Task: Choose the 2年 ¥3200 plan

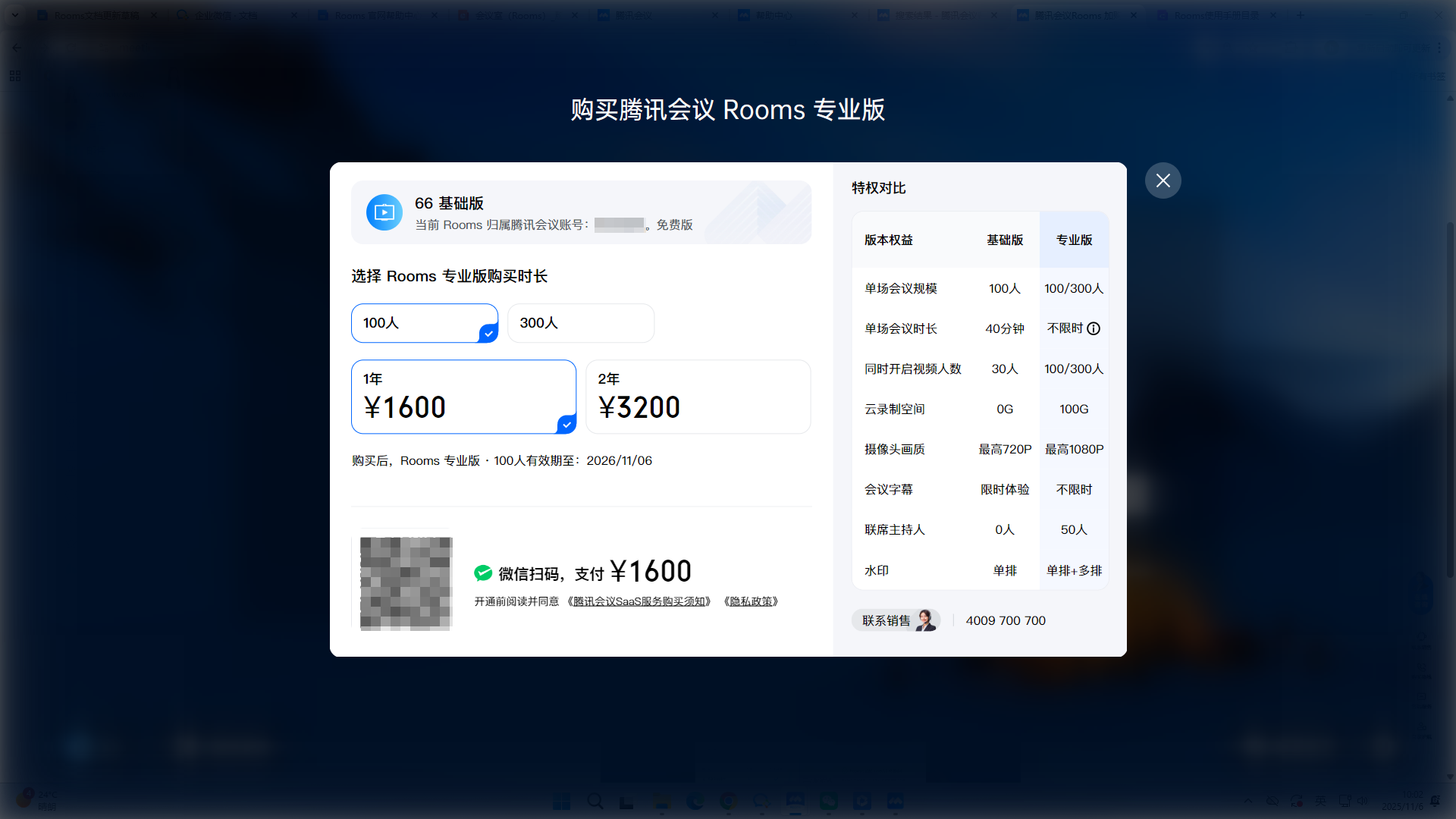Action: [x=698, y=397]
